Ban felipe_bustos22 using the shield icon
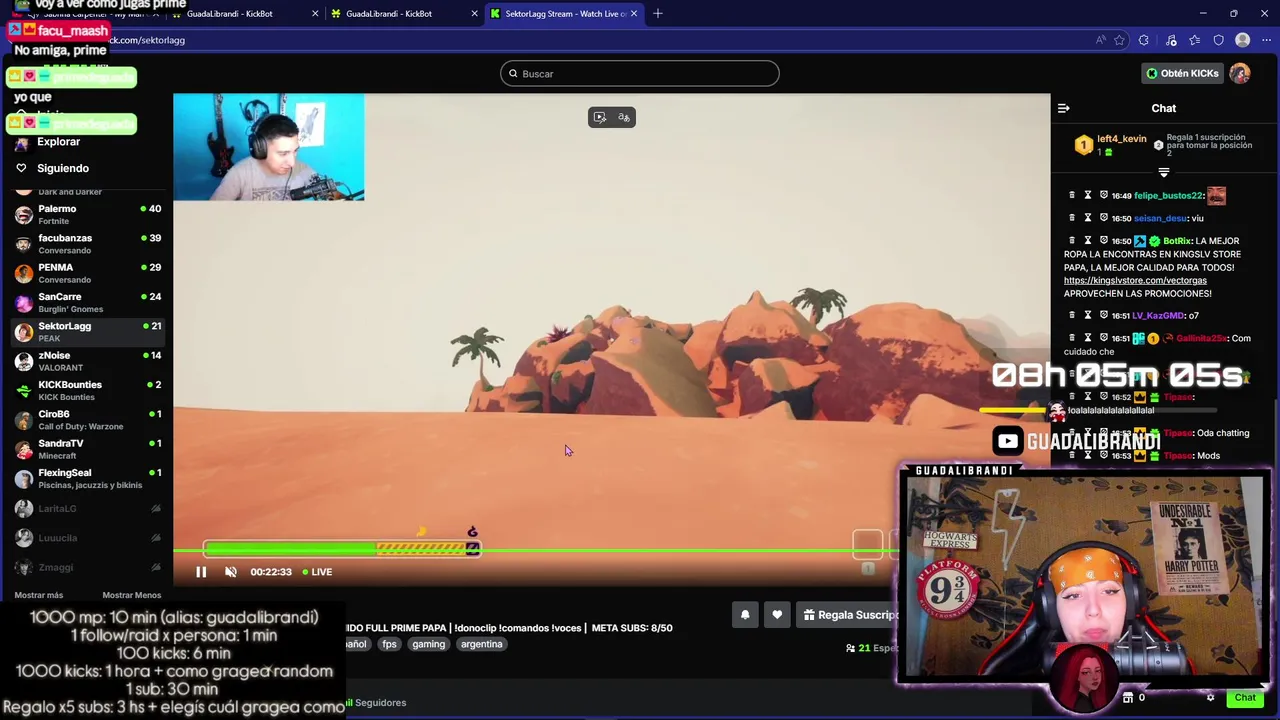The image size is (1280, 720). pyautogui.click(x=1104, y=195)
